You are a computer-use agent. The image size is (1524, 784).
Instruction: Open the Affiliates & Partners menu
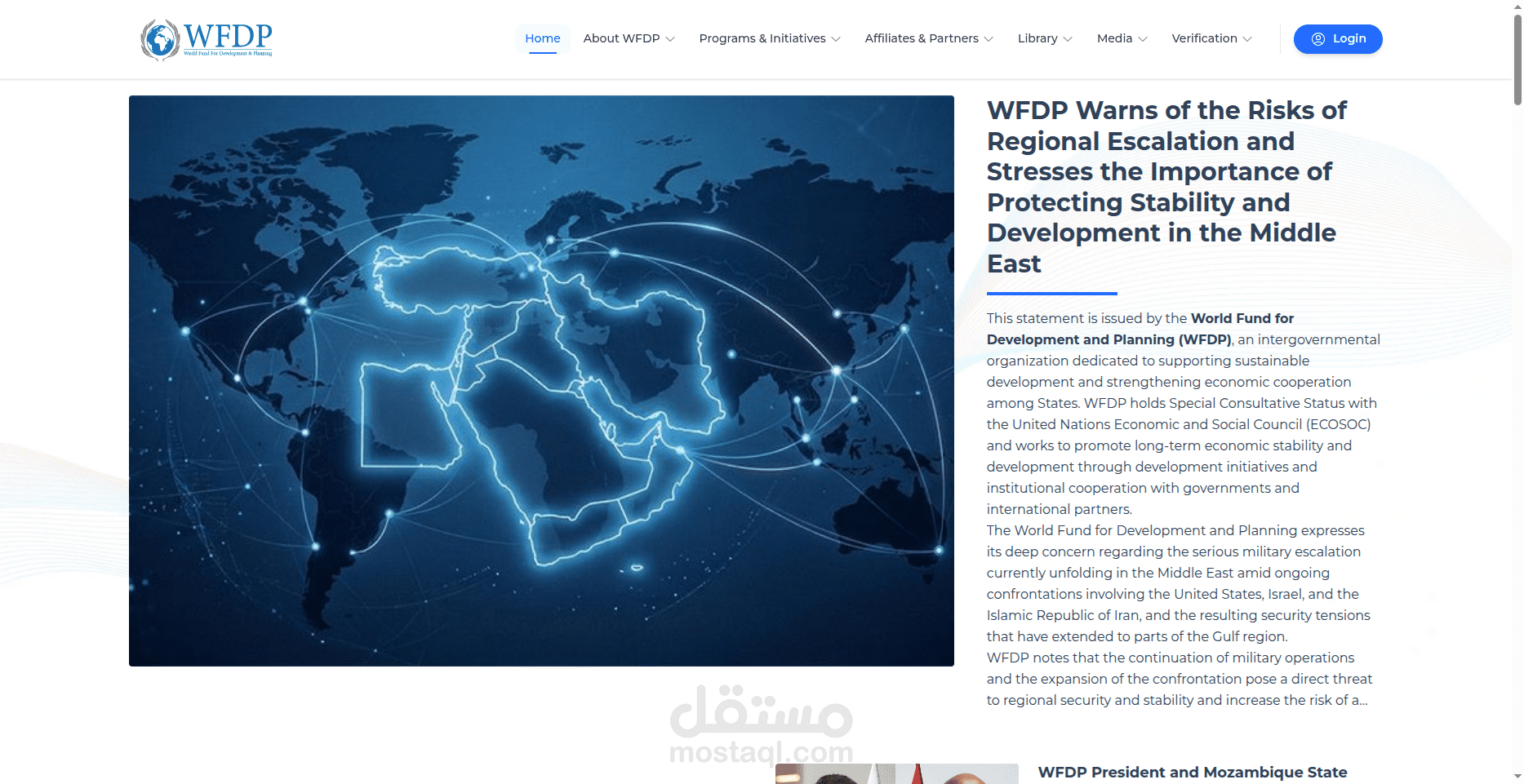pos(929,38)
